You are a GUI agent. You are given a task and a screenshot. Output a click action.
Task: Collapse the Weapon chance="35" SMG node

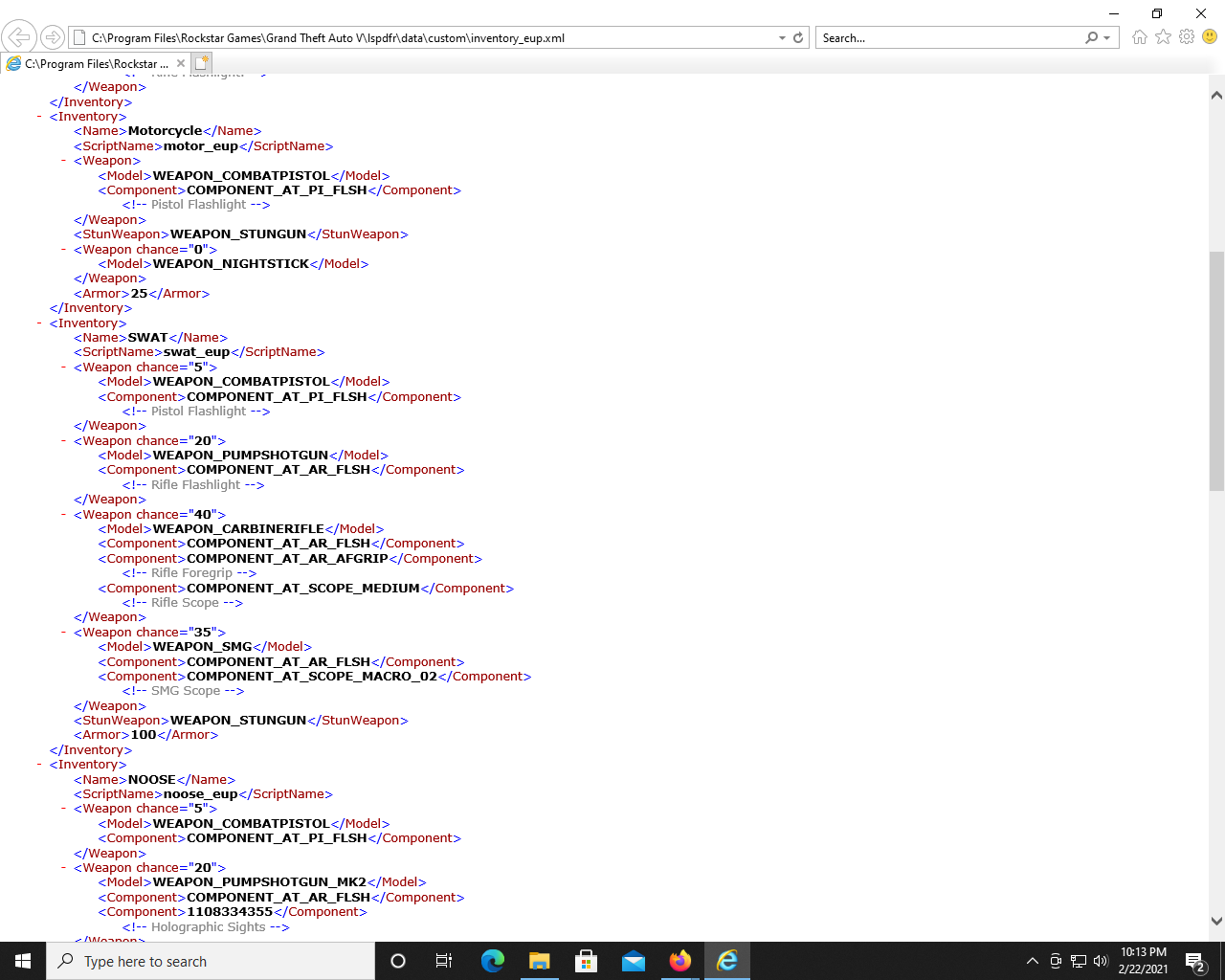pyautogui.click(x=63, y=632)
